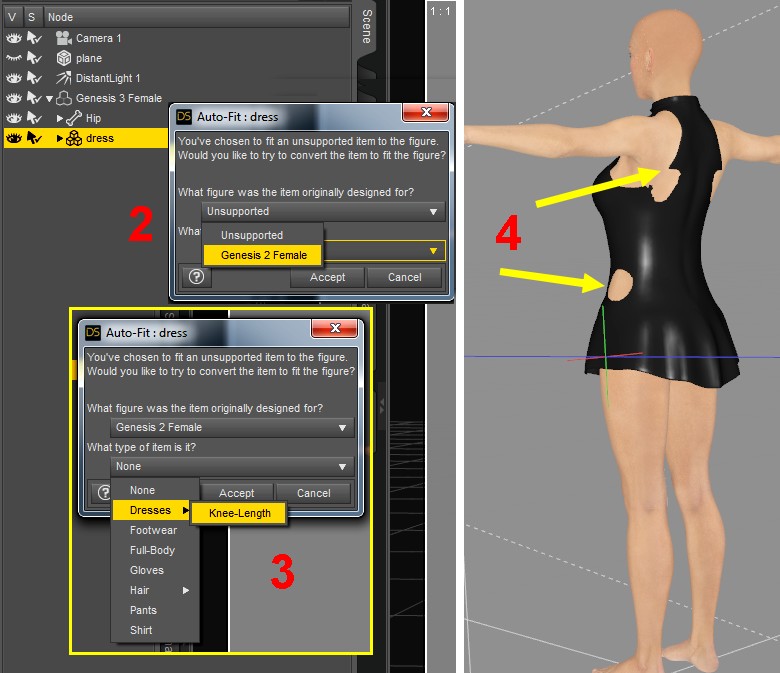Click the Camera 1 camera icon
The image size is (780, 673).
(x=64, y=38)
